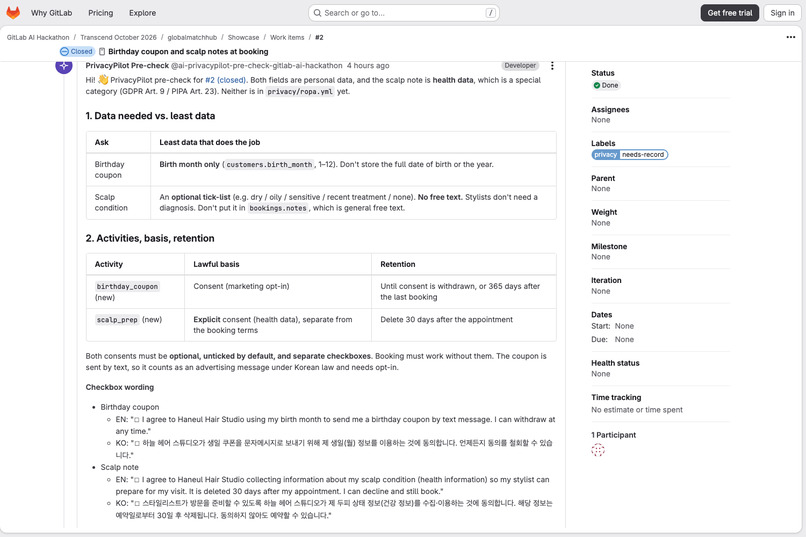The image size is (806, 537).
Task: Click the Assignees None value
Action: [600, 120]
